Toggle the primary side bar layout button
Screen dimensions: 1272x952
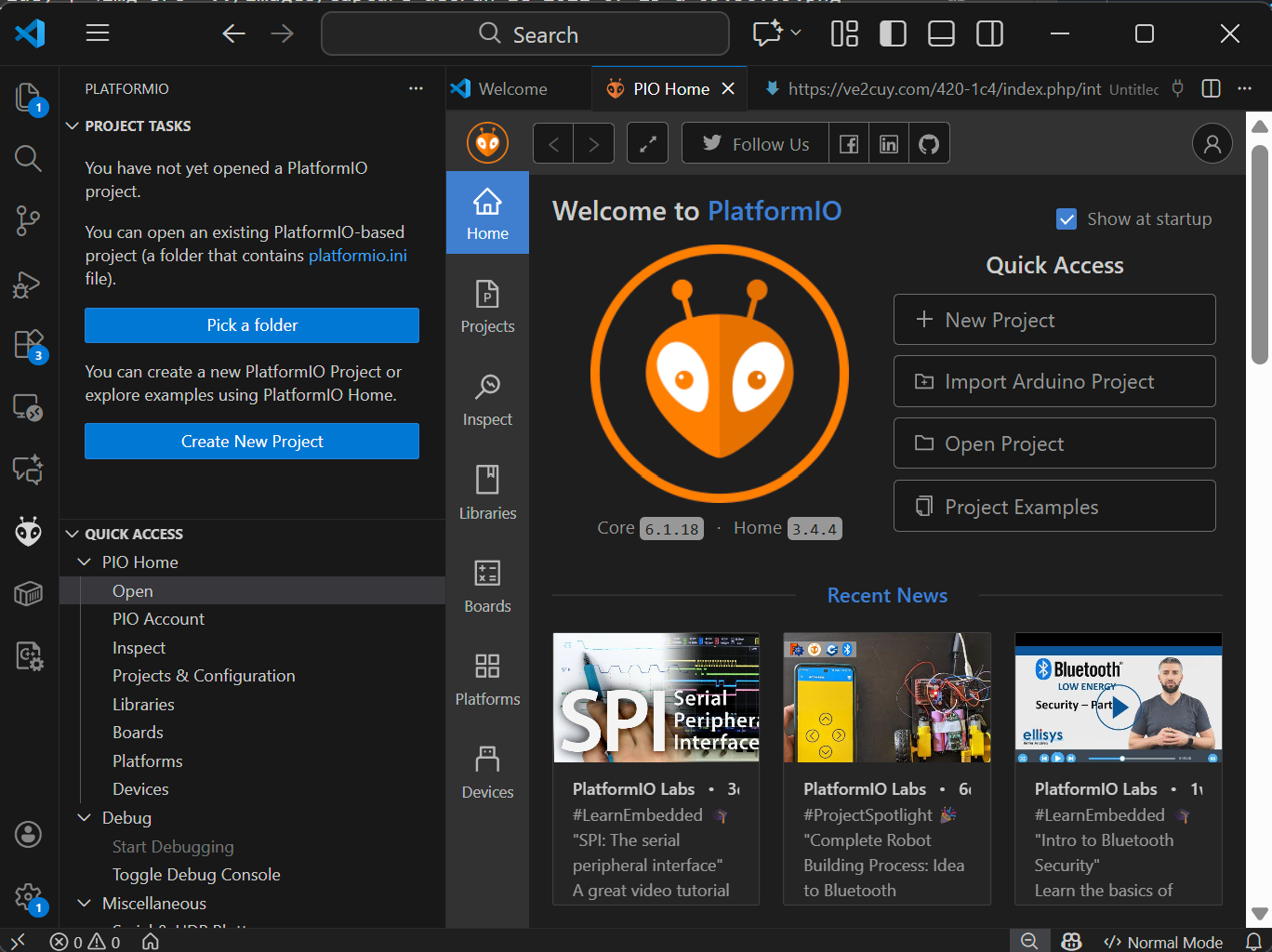pyautogui.click(x=893, y=34)
